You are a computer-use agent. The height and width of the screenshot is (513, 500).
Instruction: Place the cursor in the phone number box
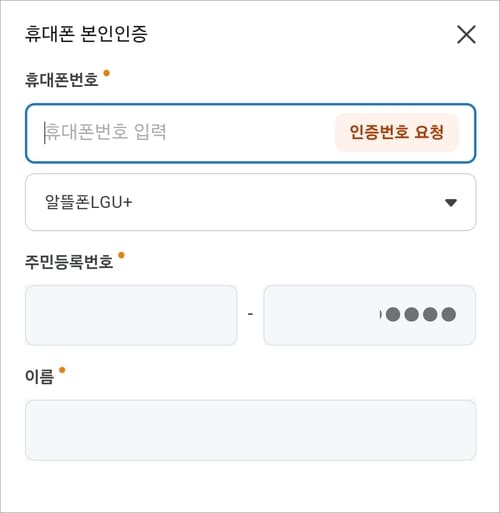click(187, 133)
